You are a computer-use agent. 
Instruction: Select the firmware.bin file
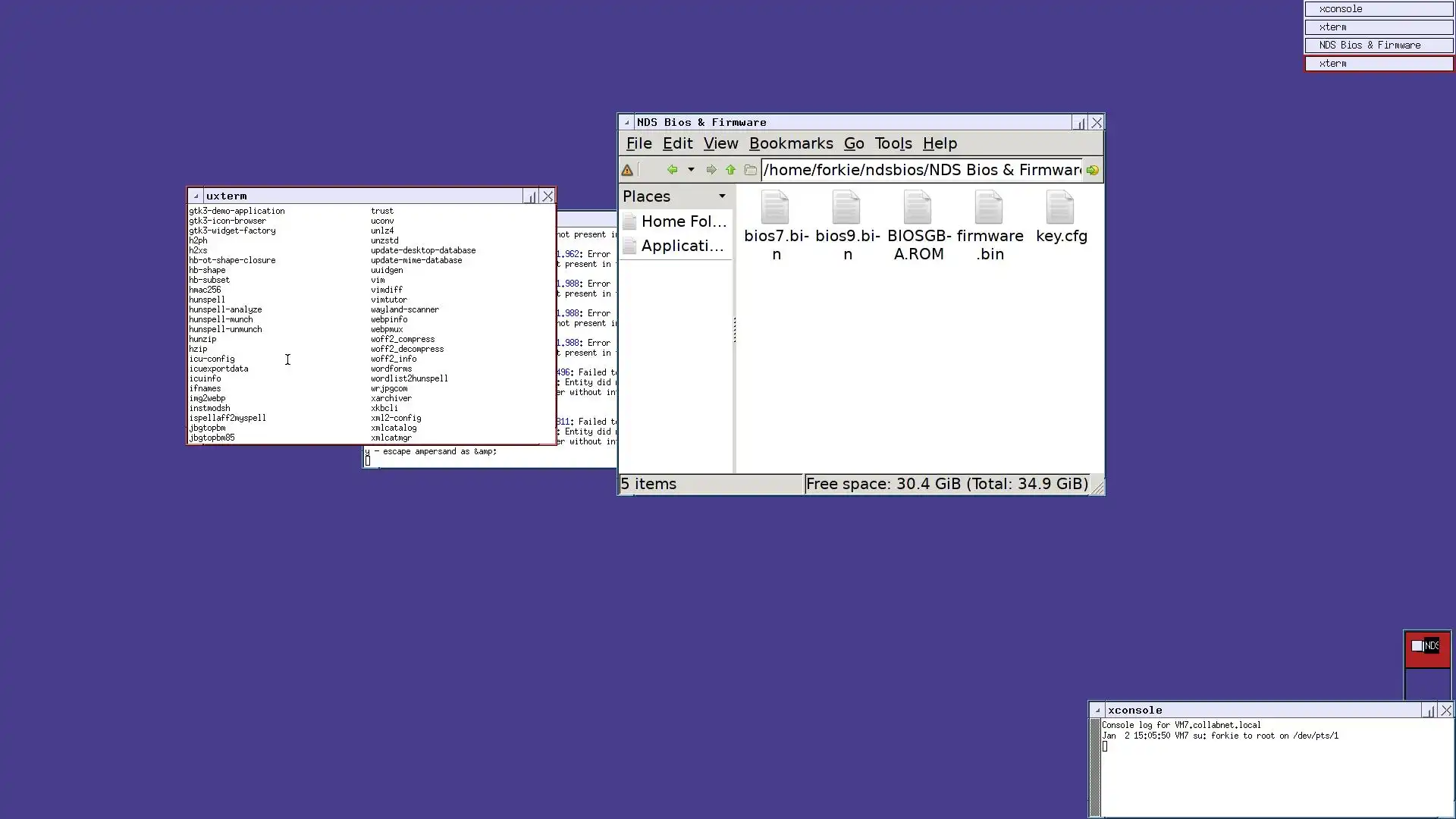coord(989,208)
